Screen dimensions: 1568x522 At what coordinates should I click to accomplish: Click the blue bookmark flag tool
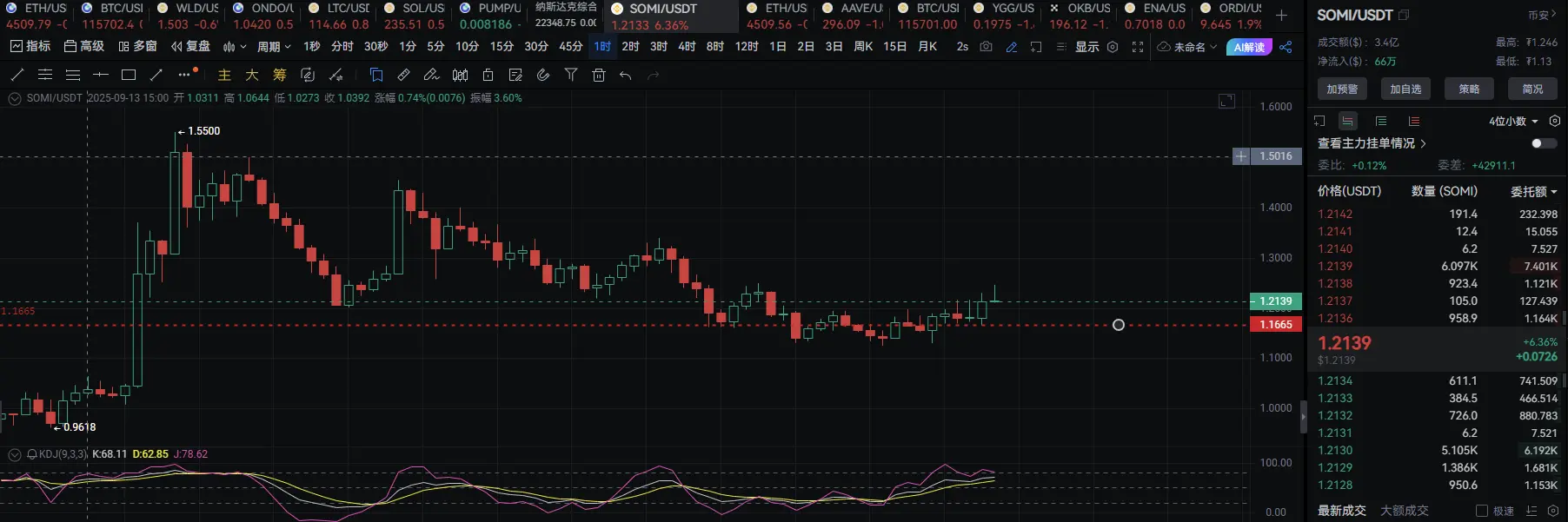click(x=376, y=75)
